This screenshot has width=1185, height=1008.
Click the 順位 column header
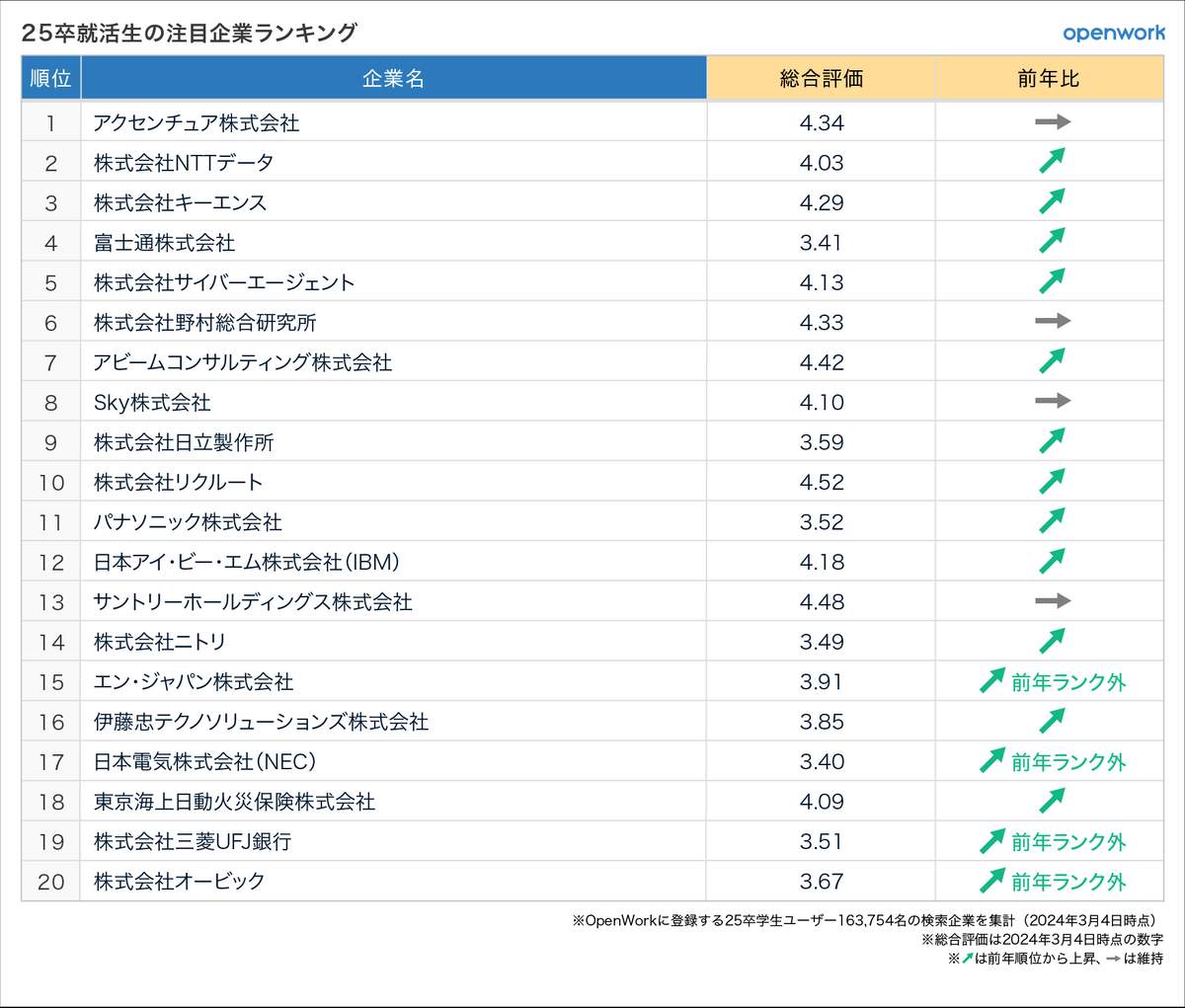[x=50, y=79]
